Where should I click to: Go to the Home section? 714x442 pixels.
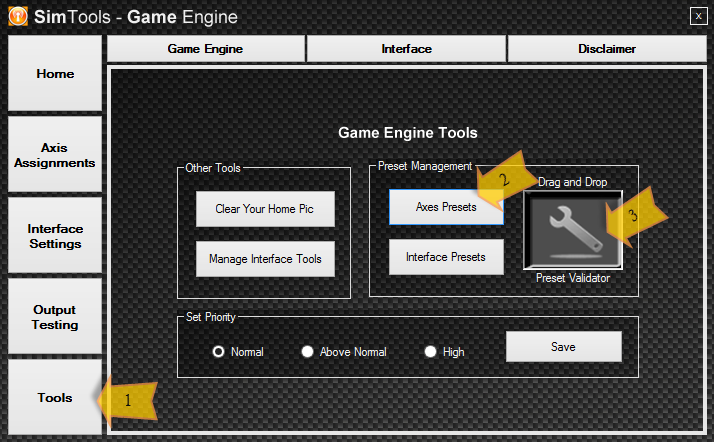tap(55, 73)
